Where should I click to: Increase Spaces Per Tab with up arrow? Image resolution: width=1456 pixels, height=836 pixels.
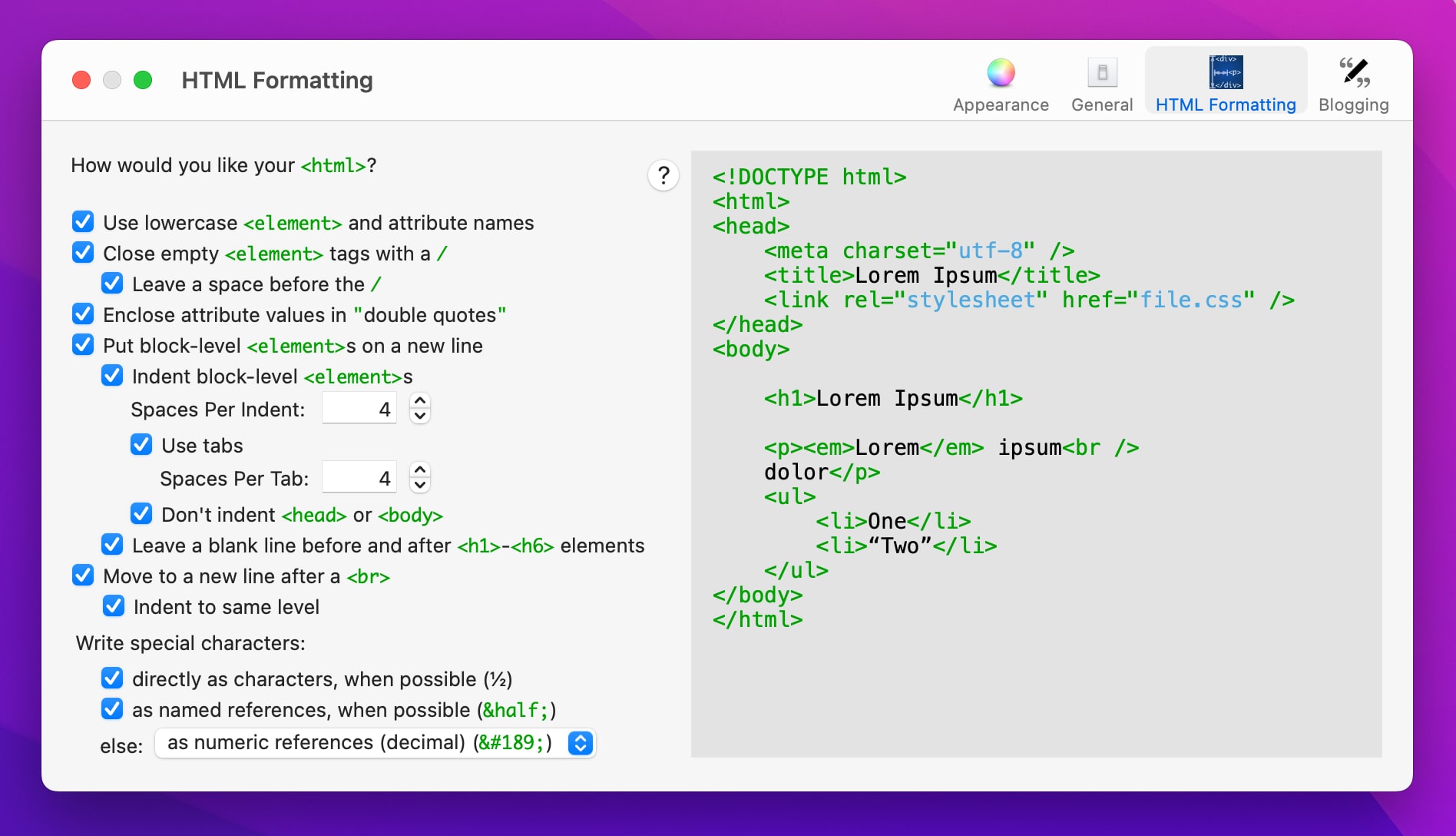point(420,469)
